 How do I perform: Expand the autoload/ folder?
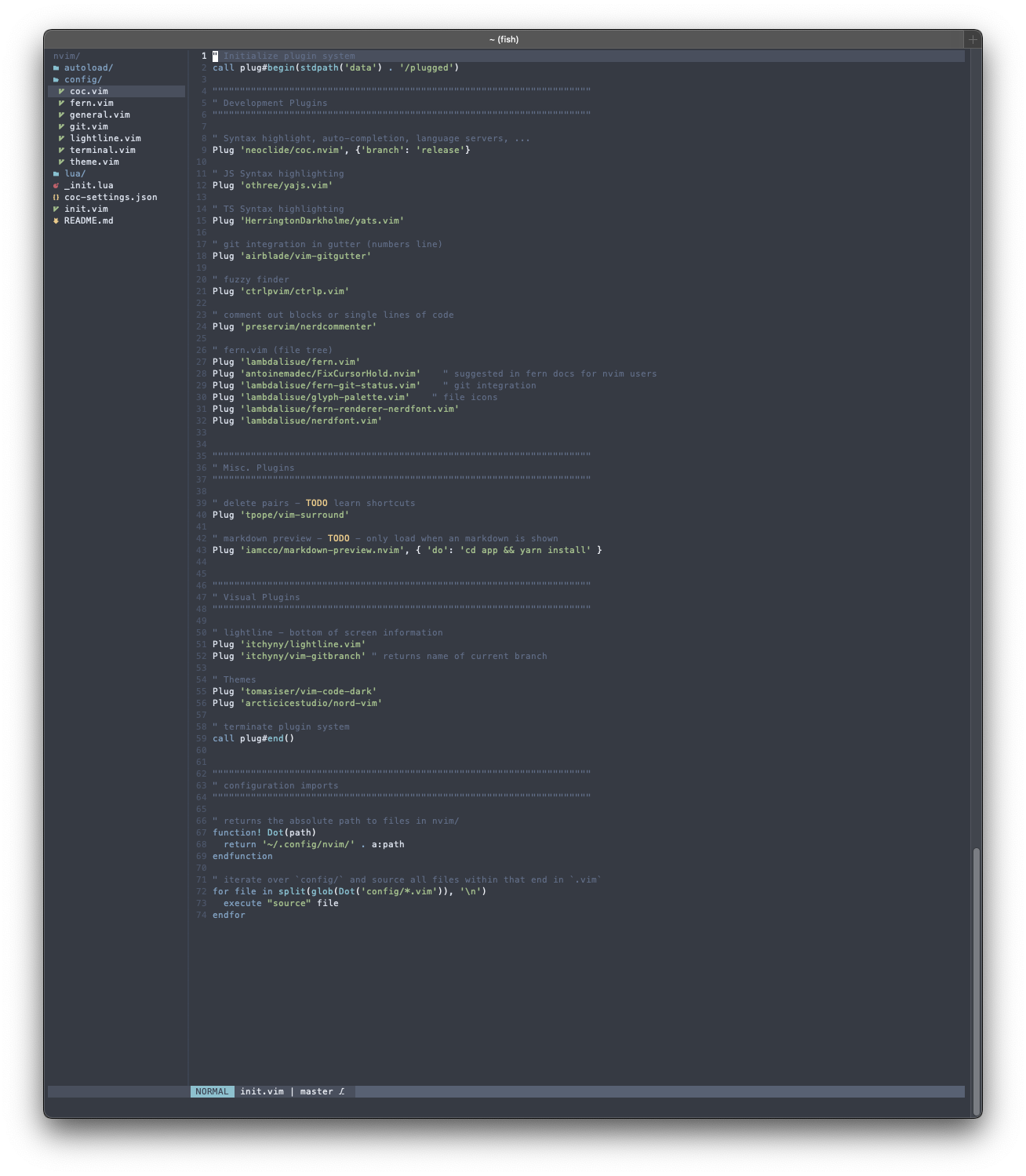[89, 67]
